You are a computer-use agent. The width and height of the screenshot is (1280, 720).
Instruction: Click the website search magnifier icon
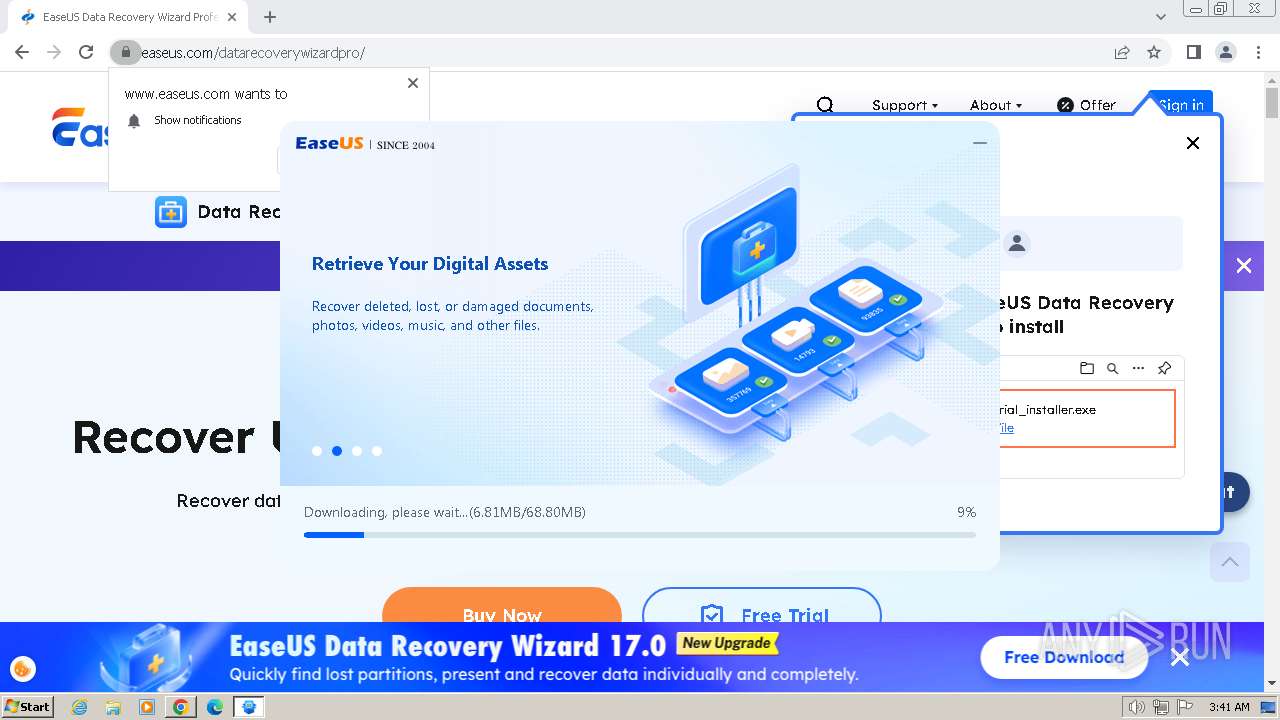[825, 105]
